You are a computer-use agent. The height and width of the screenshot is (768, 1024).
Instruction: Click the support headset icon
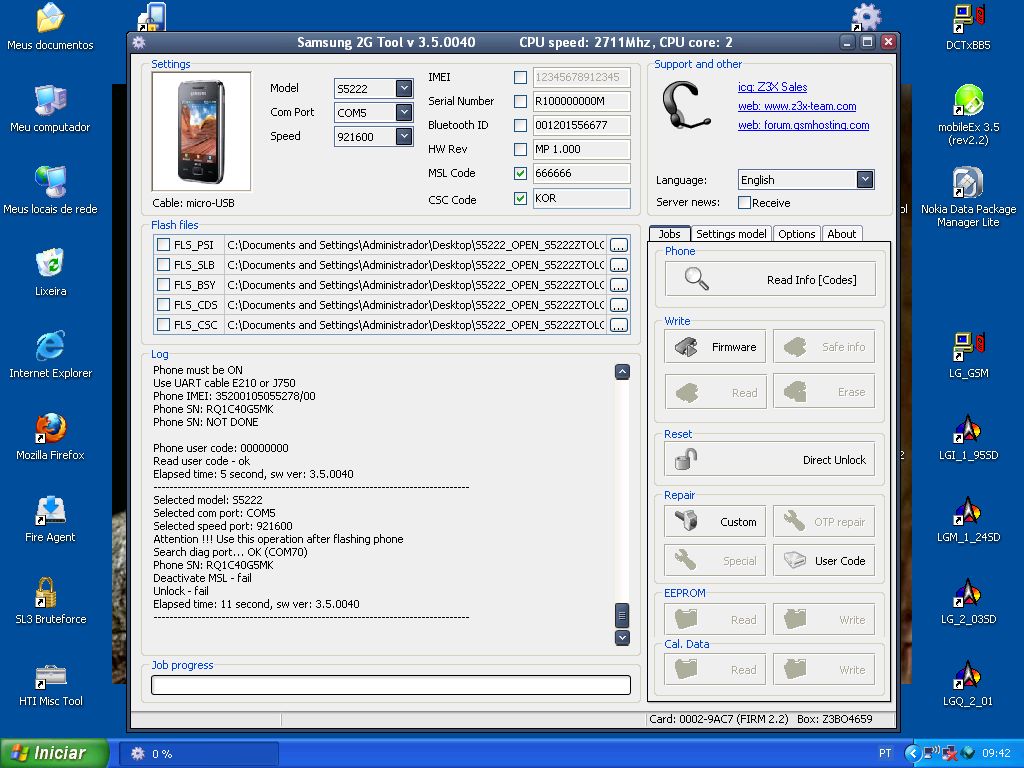[684, 106]
